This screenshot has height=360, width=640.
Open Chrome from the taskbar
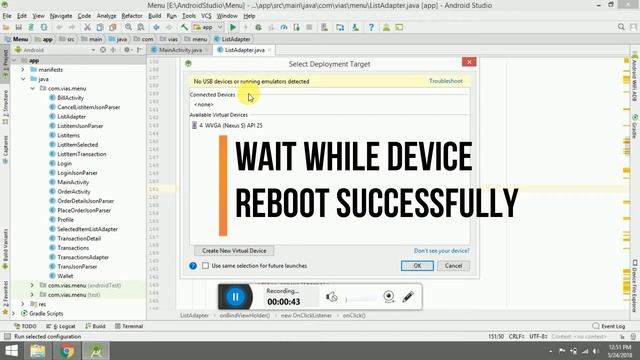(x=67, y=351)
